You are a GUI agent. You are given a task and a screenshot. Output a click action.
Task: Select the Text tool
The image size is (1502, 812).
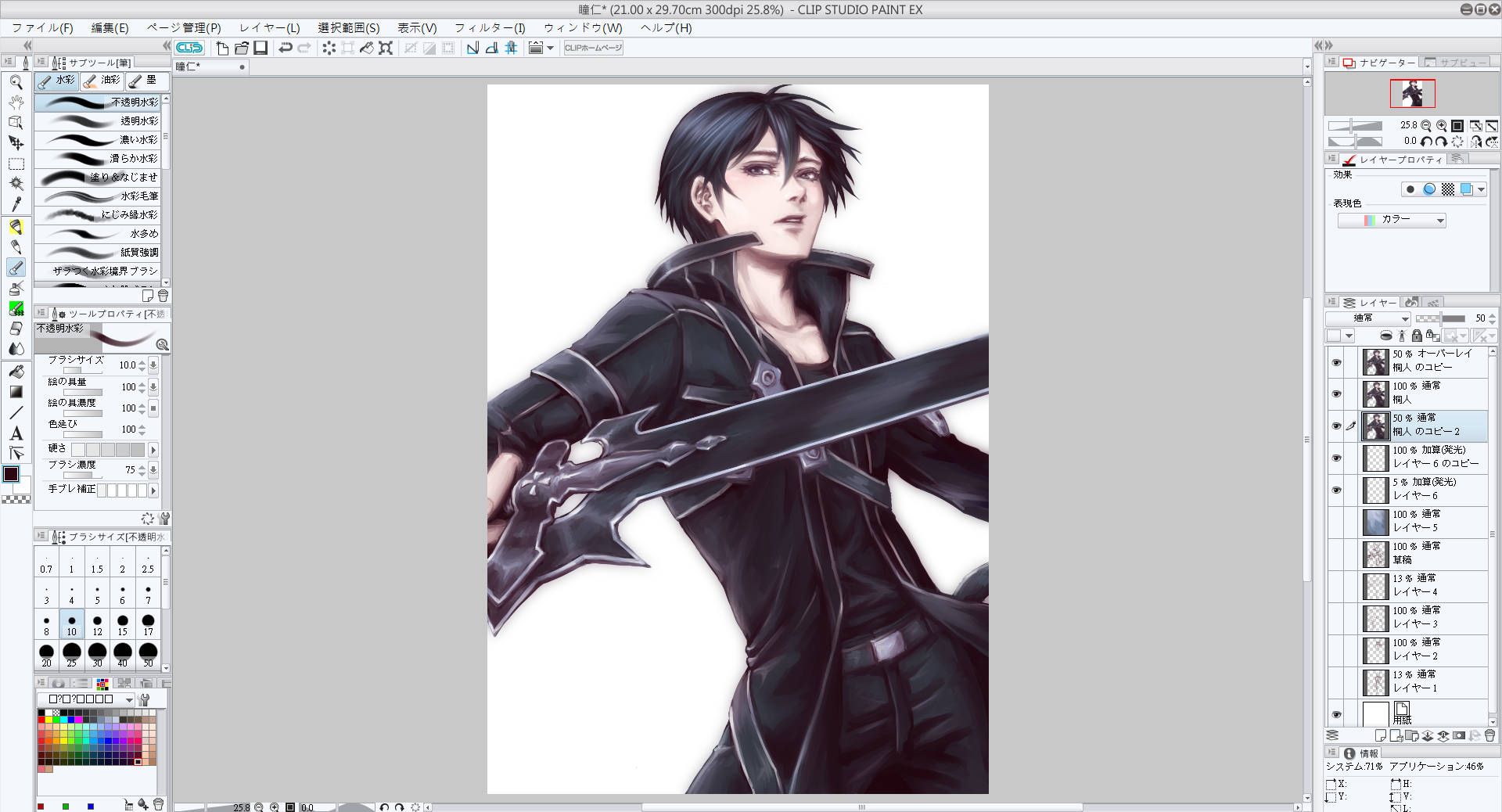(x=16, y=433)
